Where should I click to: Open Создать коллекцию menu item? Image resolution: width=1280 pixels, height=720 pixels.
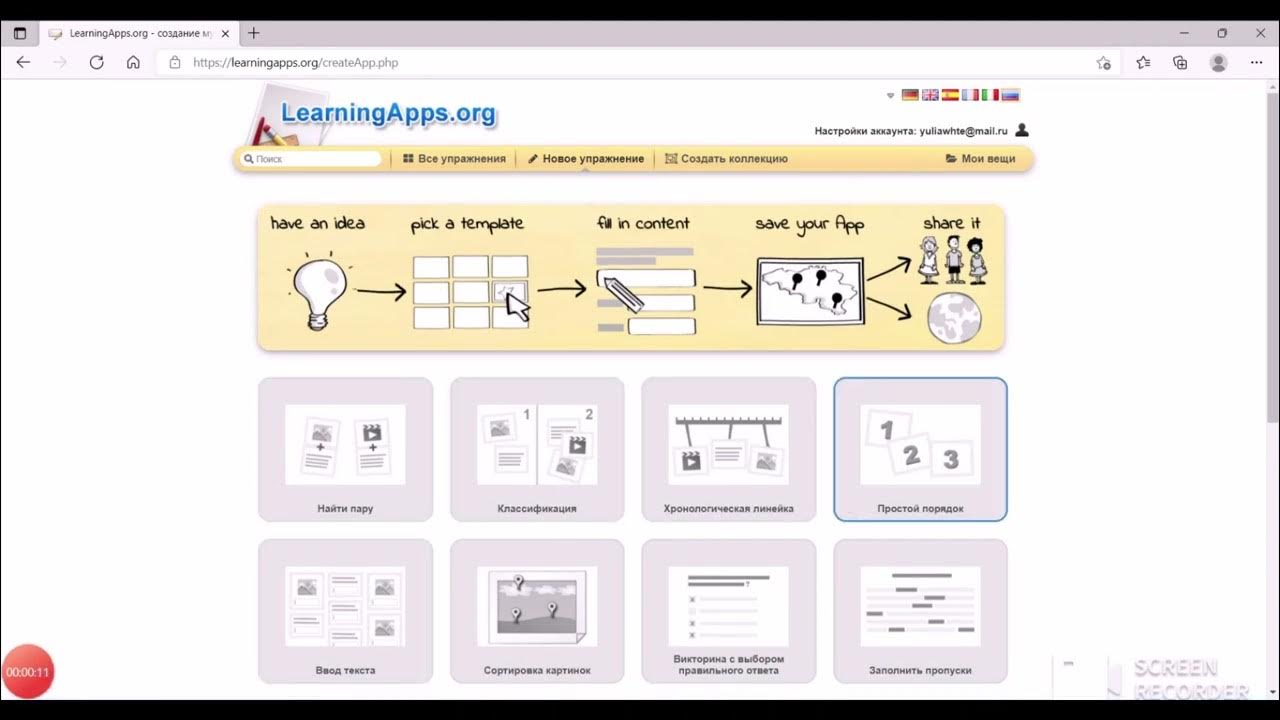click(726, 159)
